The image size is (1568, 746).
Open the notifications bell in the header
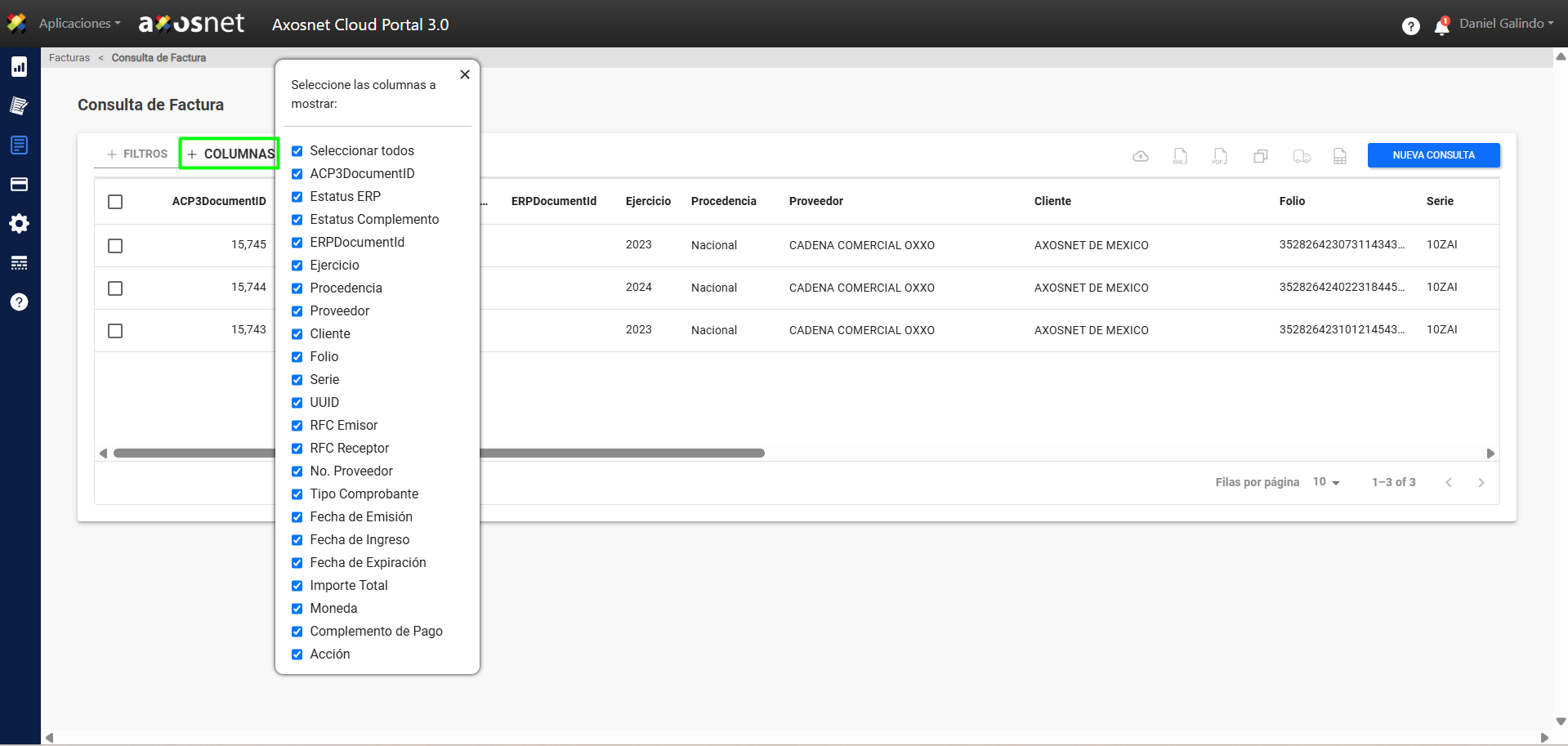click(x=1442, y=26)
